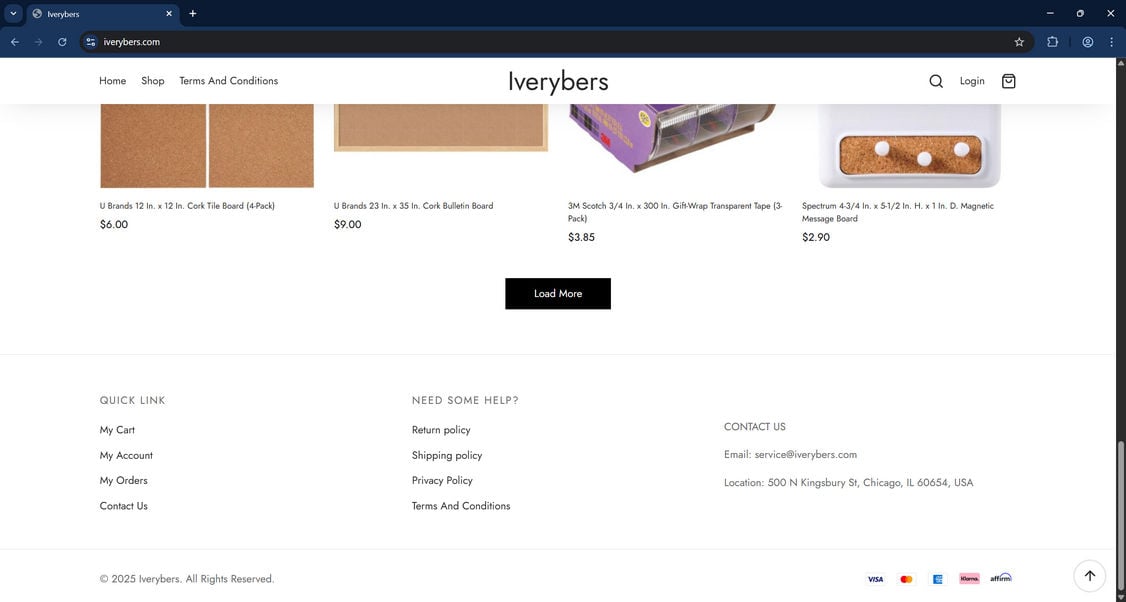Open the site search magnifier icon

(936, 81)
